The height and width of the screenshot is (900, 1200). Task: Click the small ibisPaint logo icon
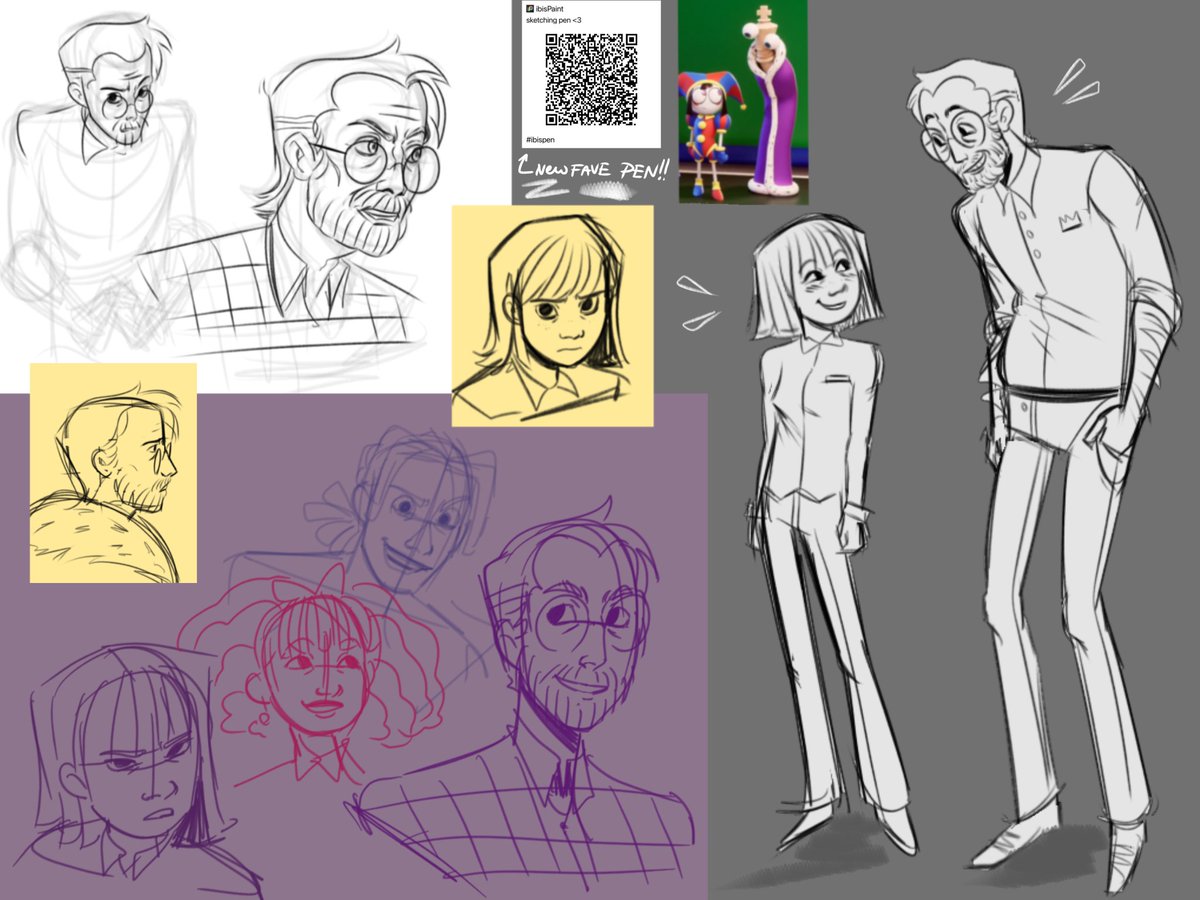tap(530, 8)
